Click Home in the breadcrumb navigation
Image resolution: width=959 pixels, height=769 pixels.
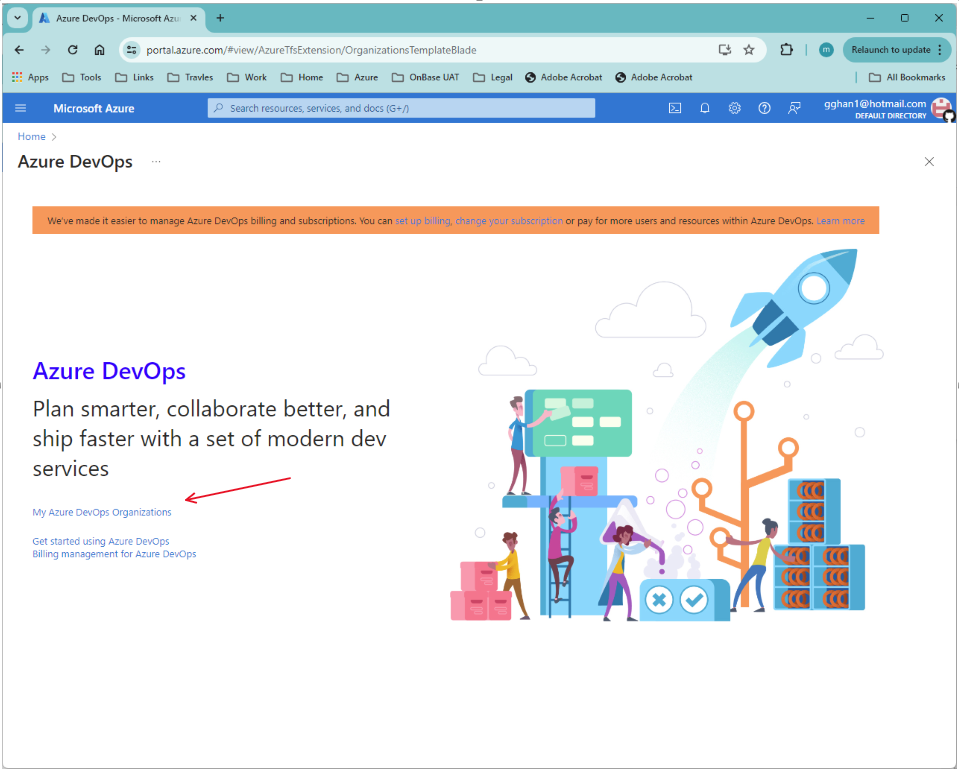pyautogui.click(x=30, y=136)
